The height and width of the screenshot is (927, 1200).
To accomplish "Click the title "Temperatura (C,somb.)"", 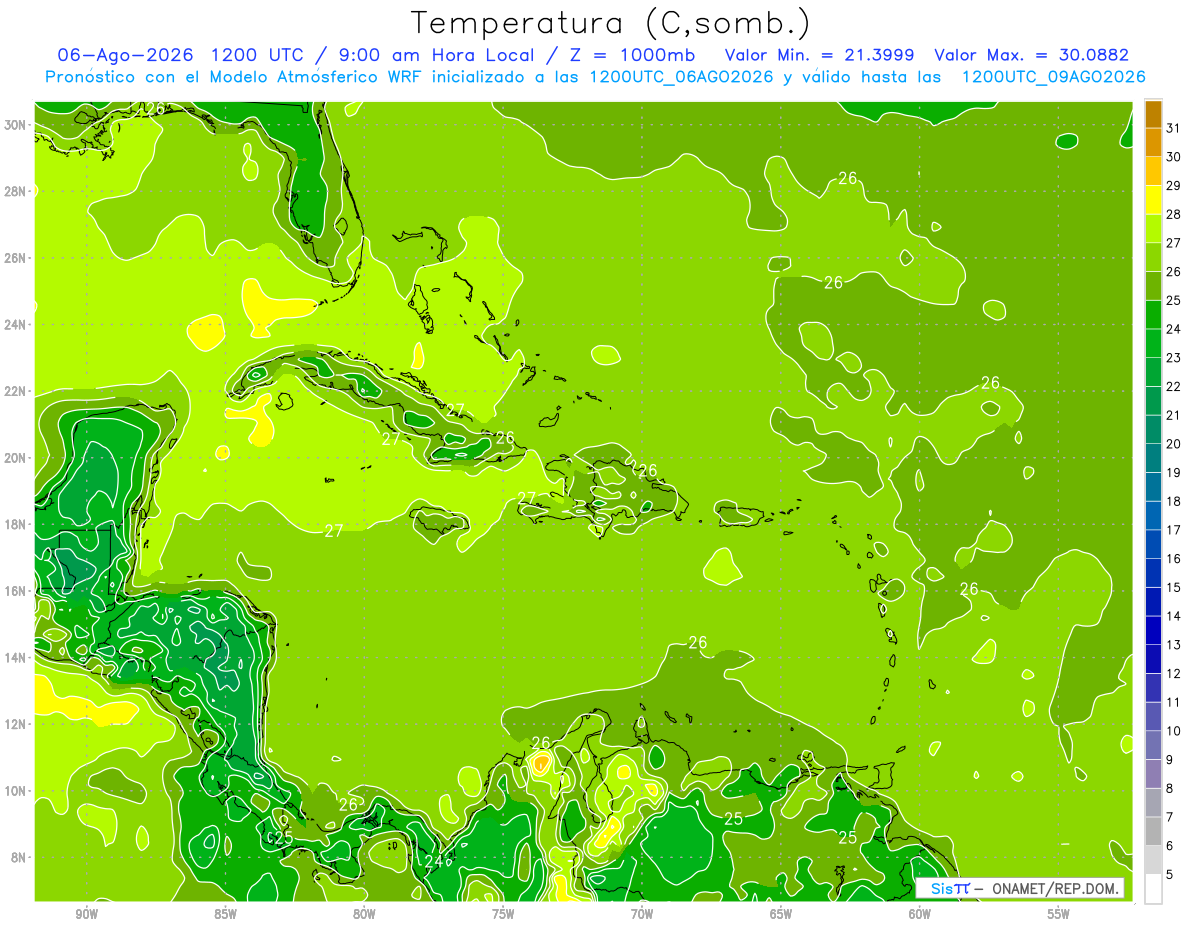I will [x=610, y=22].
